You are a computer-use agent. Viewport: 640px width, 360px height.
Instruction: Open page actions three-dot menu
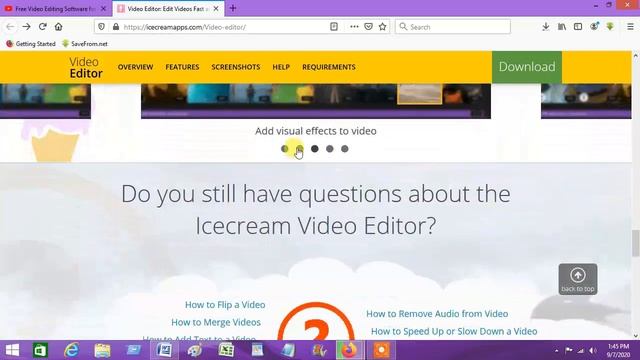(x=354, y=27)
